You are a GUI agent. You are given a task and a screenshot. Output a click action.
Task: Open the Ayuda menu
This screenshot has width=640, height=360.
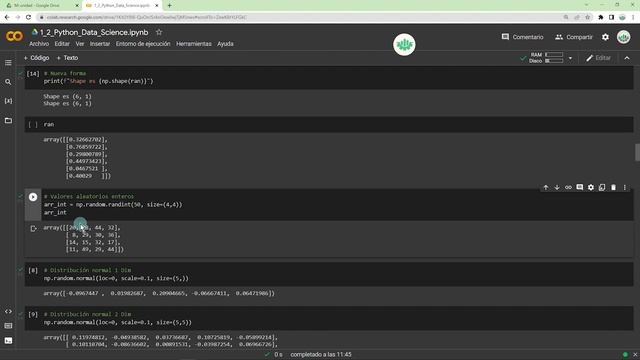[x=225, y=44]
